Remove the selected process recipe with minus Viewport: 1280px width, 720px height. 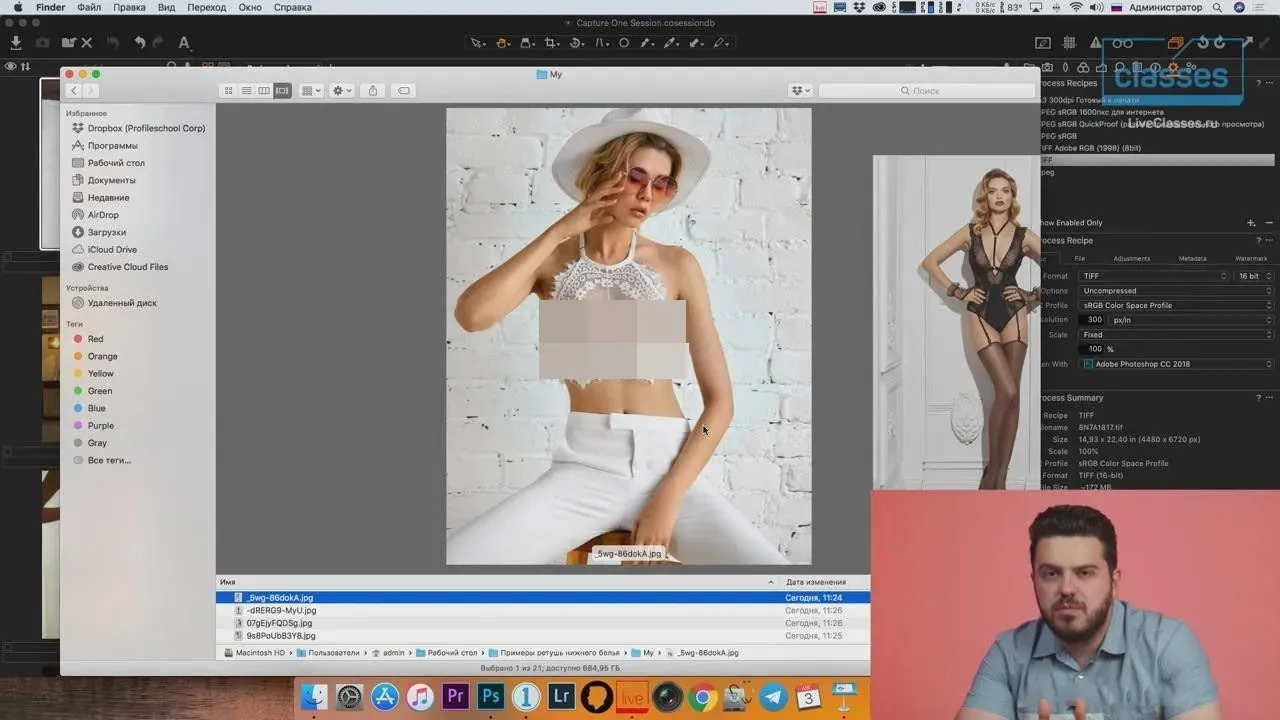point(1269,223)
